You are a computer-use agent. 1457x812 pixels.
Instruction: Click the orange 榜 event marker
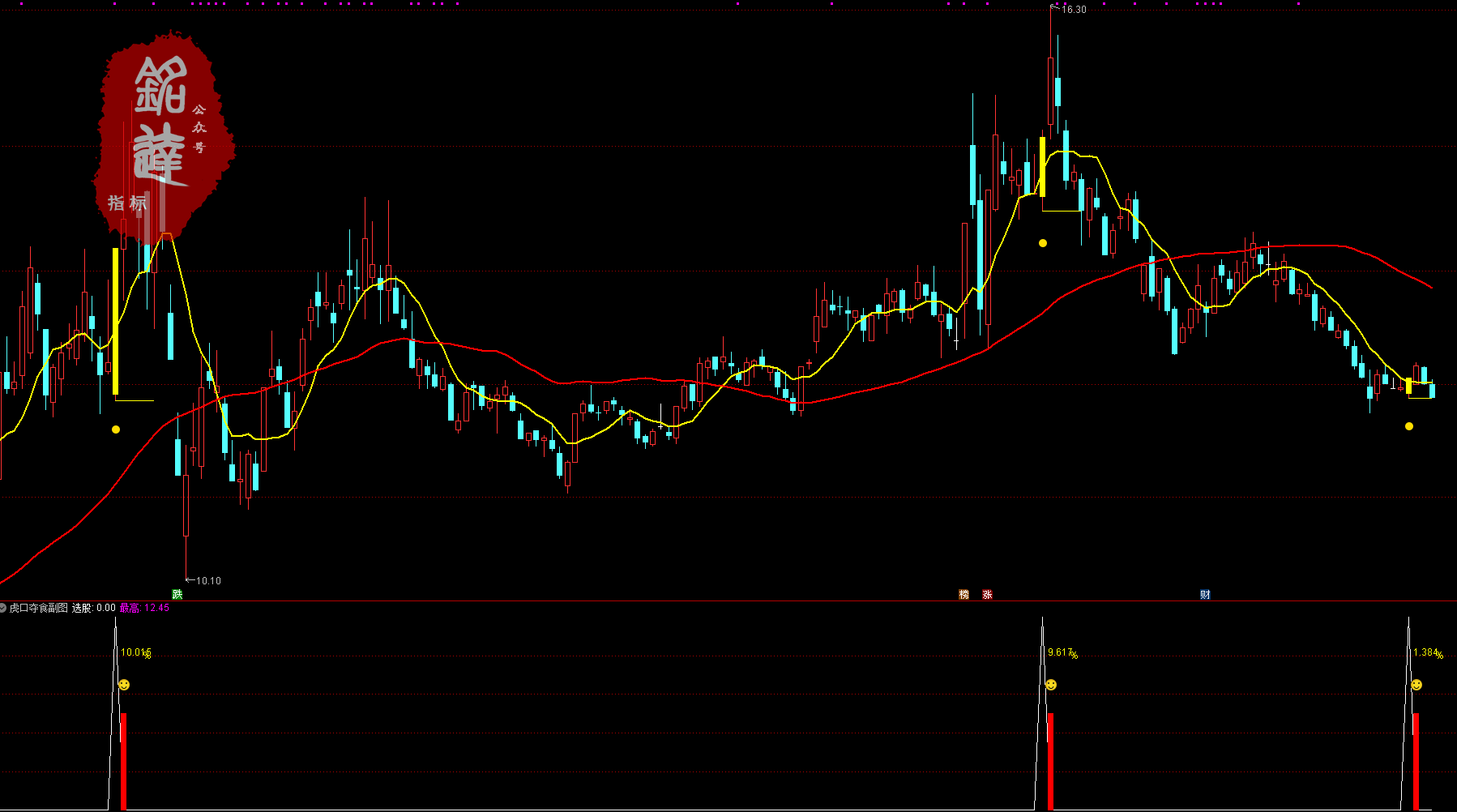[963, 594]
